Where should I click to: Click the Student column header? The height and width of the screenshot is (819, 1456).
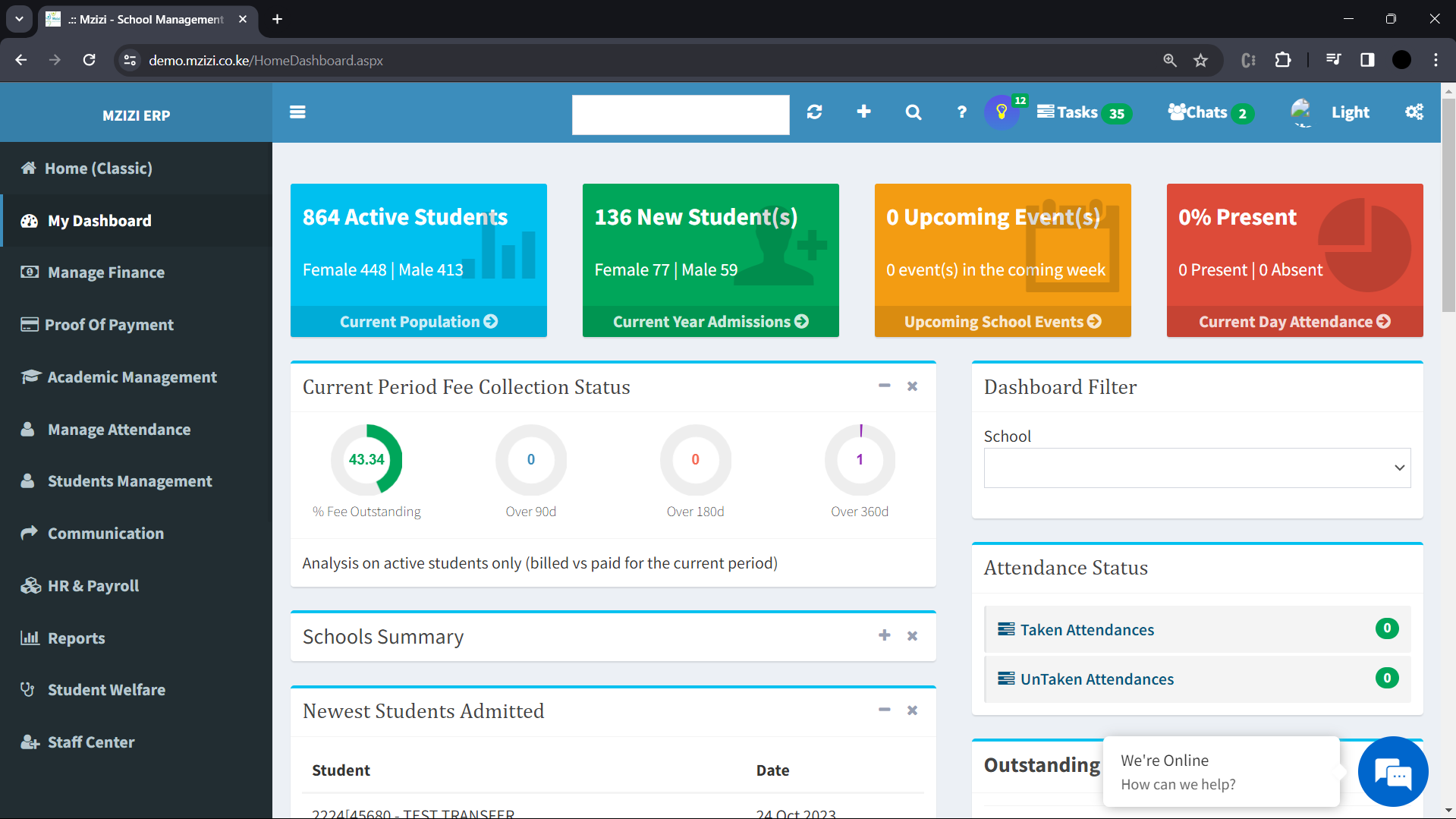tap(341, 770)
